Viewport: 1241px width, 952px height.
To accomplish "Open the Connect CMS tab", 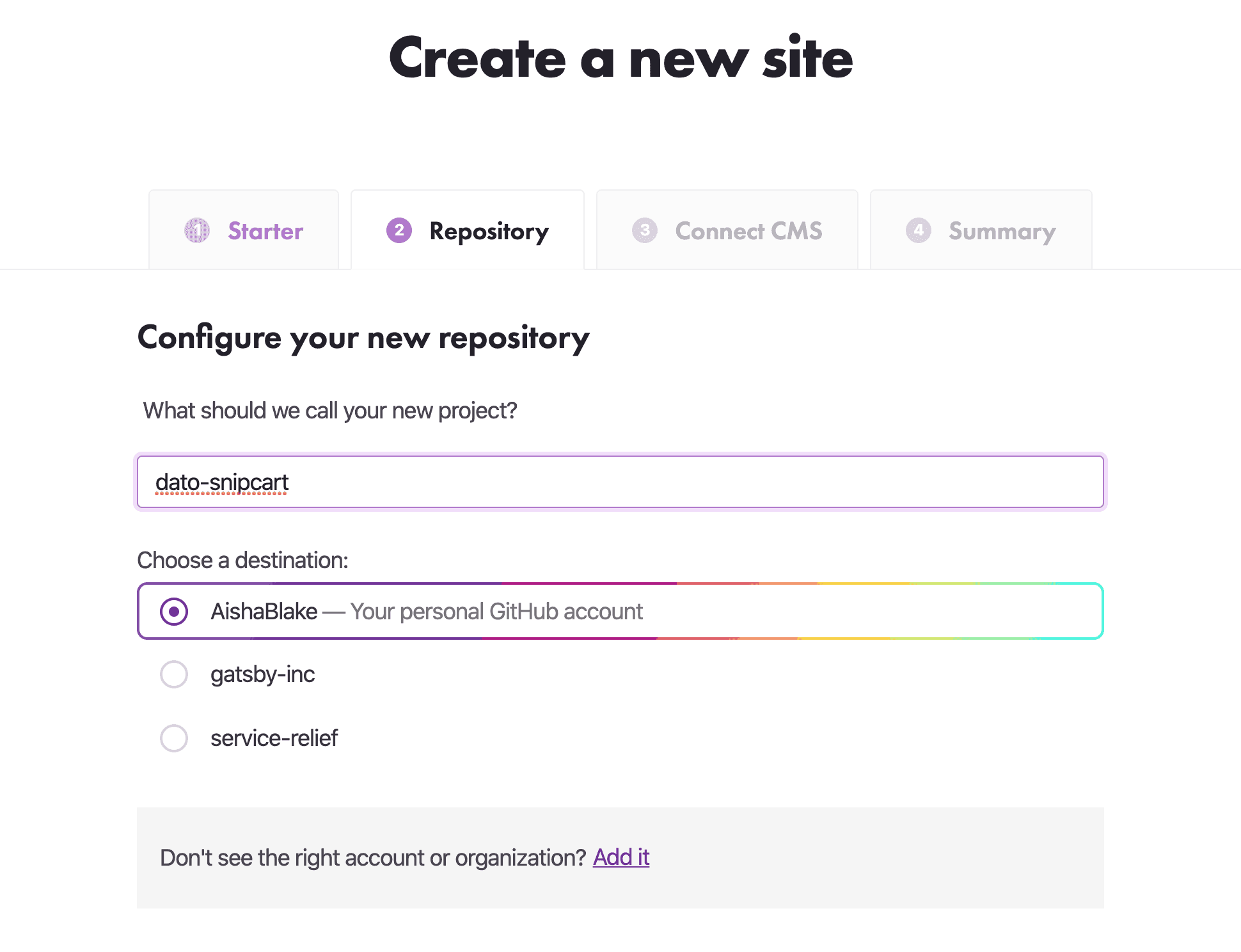I will [748, 231].
